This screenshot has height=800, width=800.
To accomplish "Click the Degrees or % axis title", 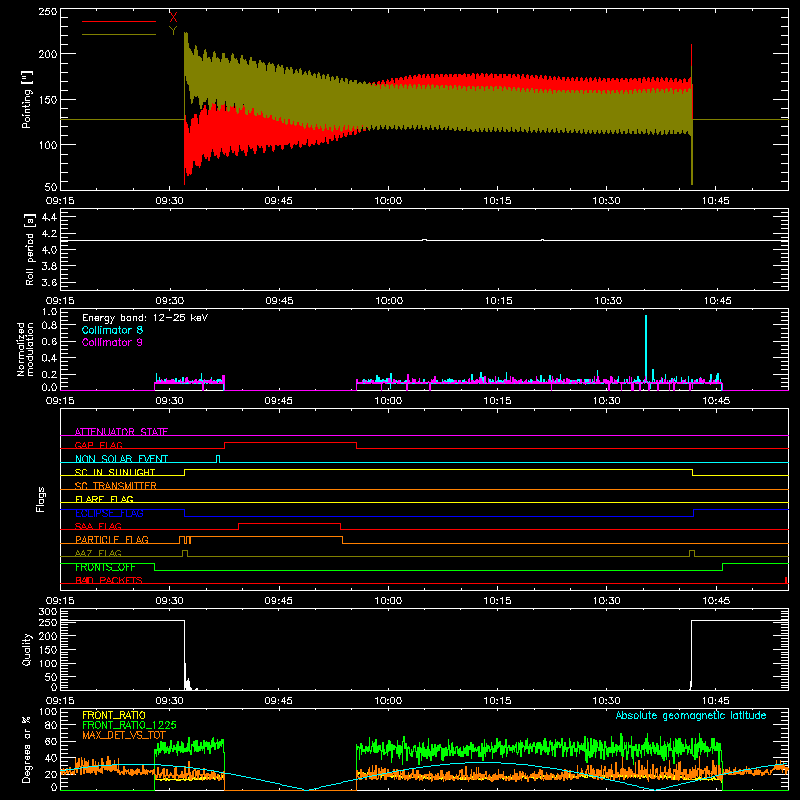I will [x=27, y=749].
